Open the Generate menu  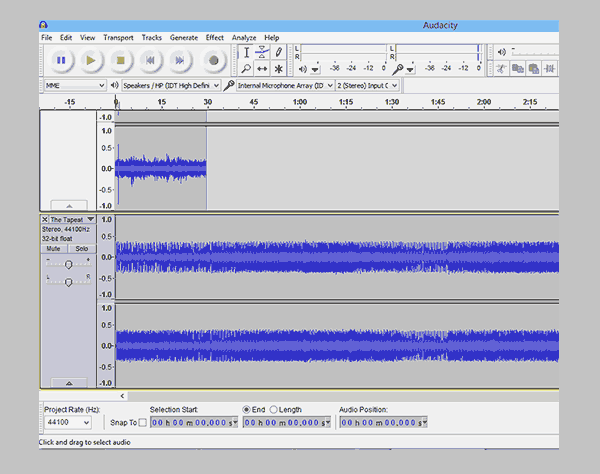coord(184,38)
